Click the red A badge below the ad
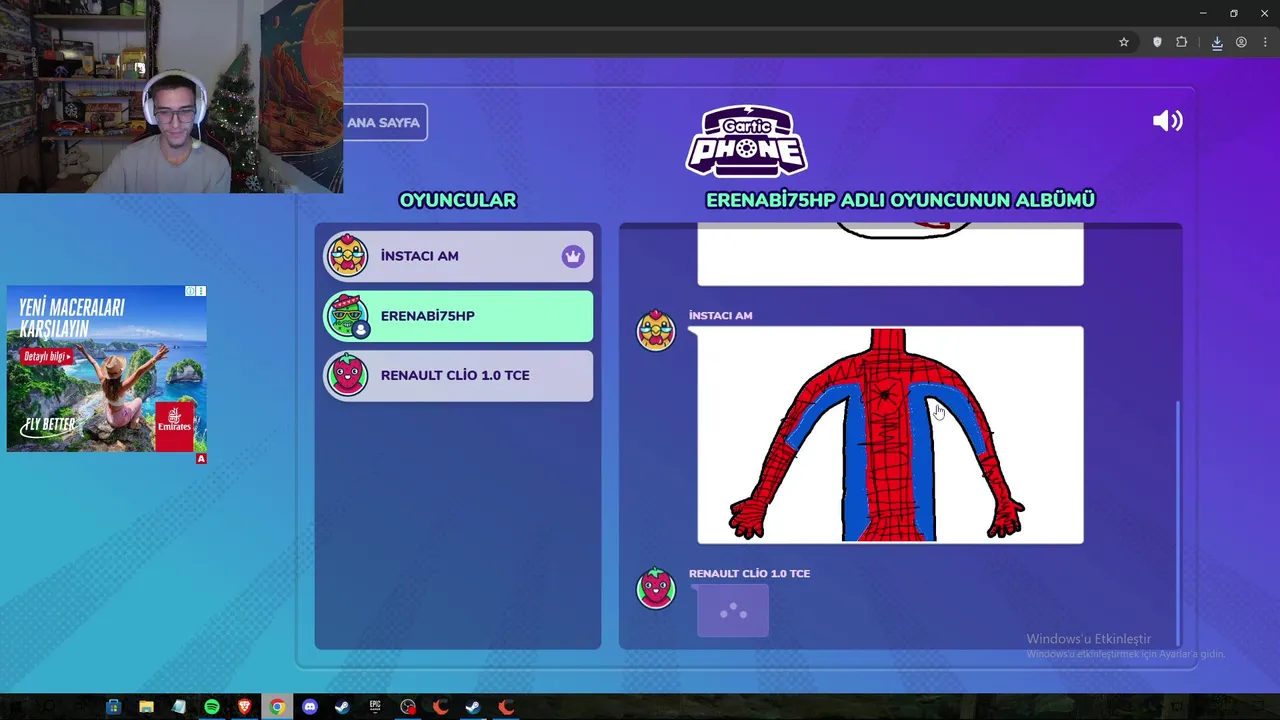The image size is (1280, 720). (201, 458)
